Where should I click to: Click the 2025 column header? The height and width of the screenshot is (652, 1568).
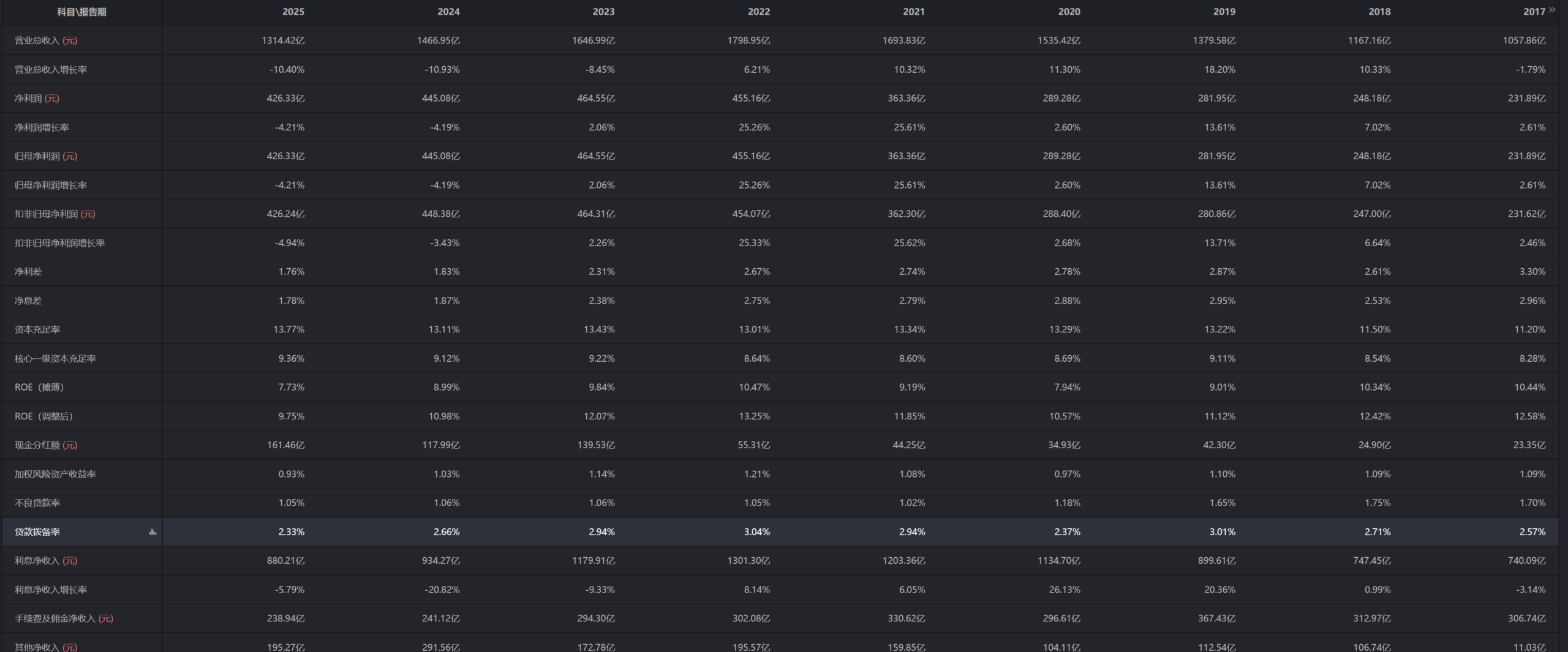coord(293,12)
